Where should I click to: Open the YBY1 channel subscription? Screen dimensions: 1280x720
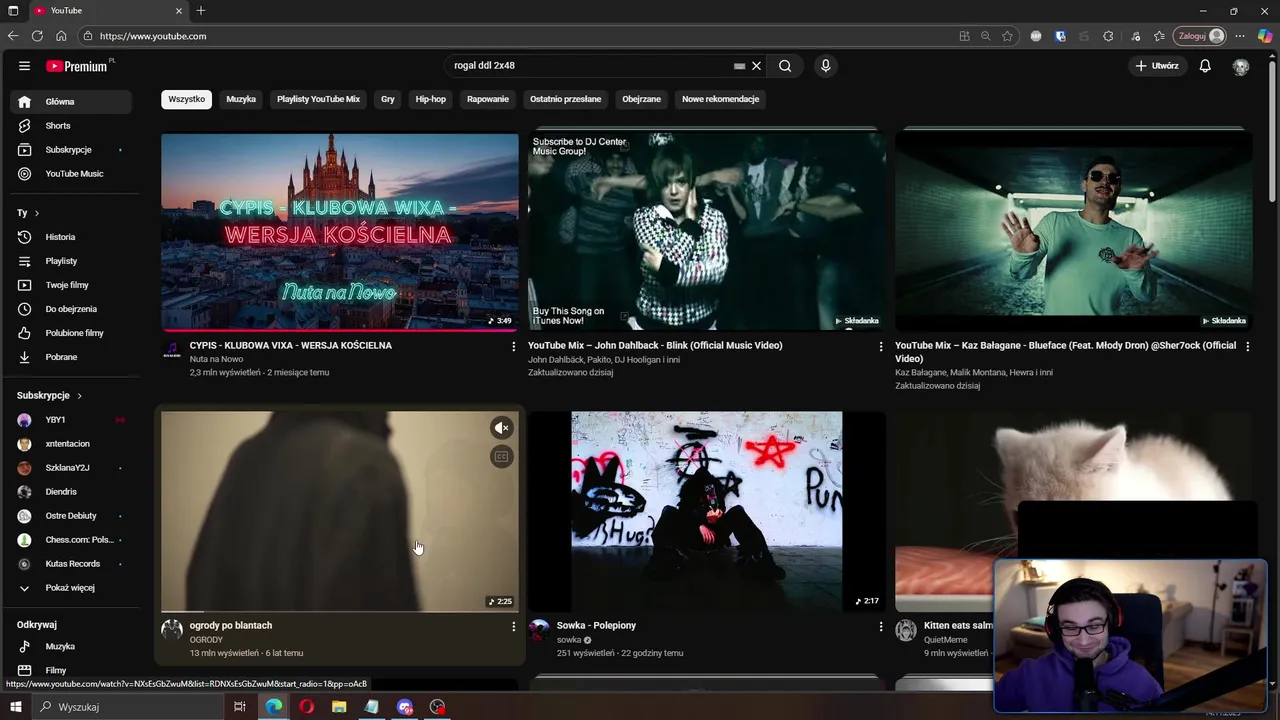[71, 420]
